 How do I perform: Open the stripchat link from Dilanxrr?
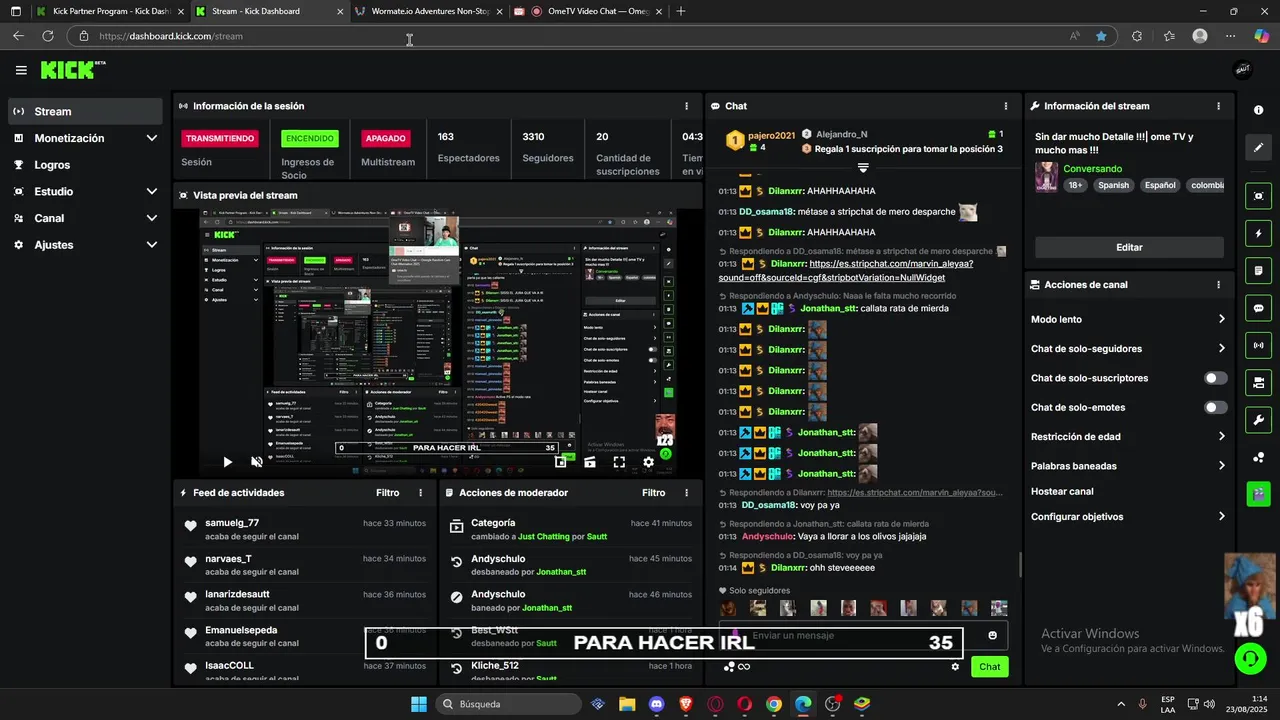click(845, 270)
